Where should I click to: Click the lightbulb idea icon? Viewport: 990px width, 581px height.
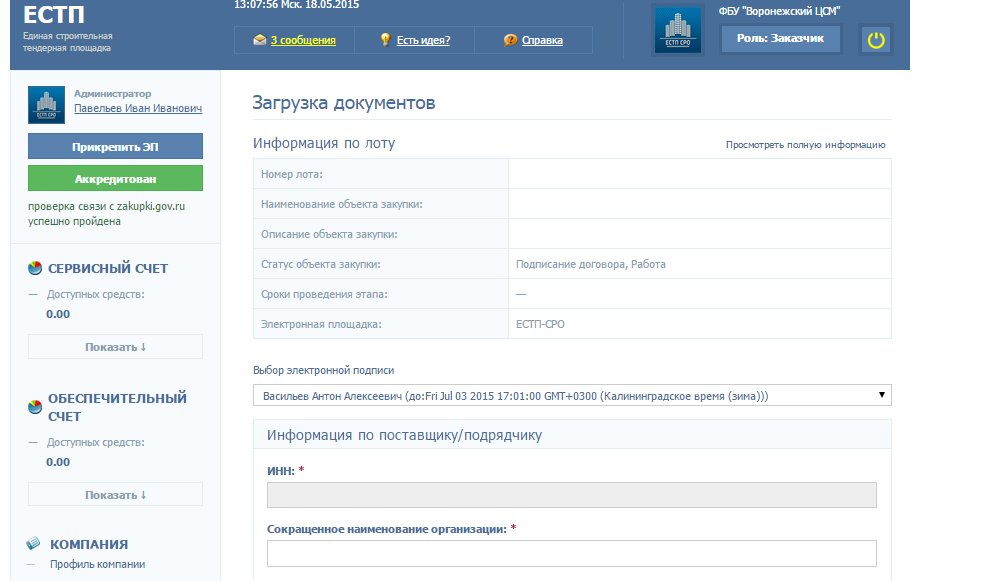(x=385, y=39)
